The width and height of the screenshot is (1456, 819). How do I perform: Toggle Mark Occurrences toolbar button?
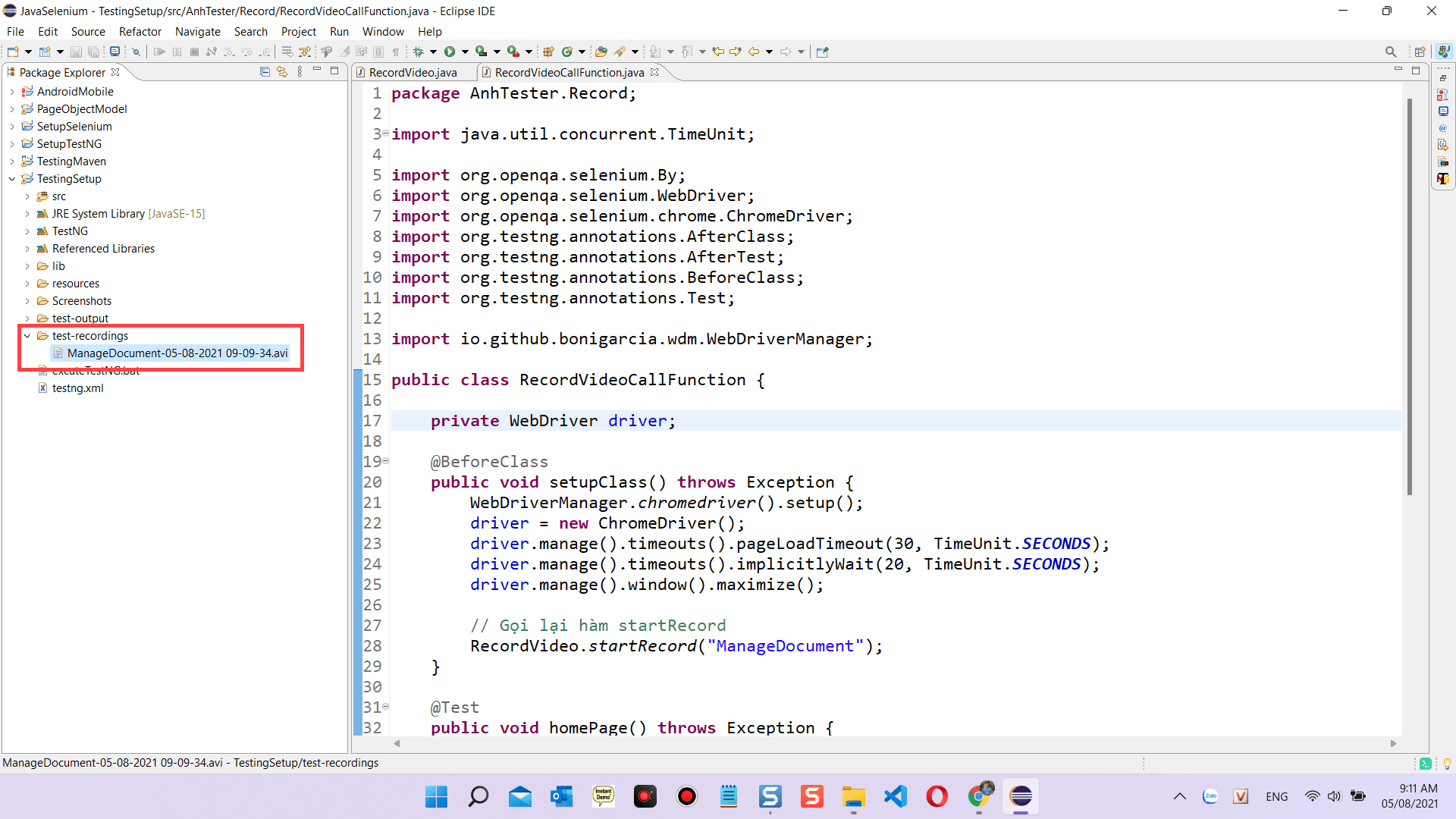pyautogui.click(x=344, y=52)
